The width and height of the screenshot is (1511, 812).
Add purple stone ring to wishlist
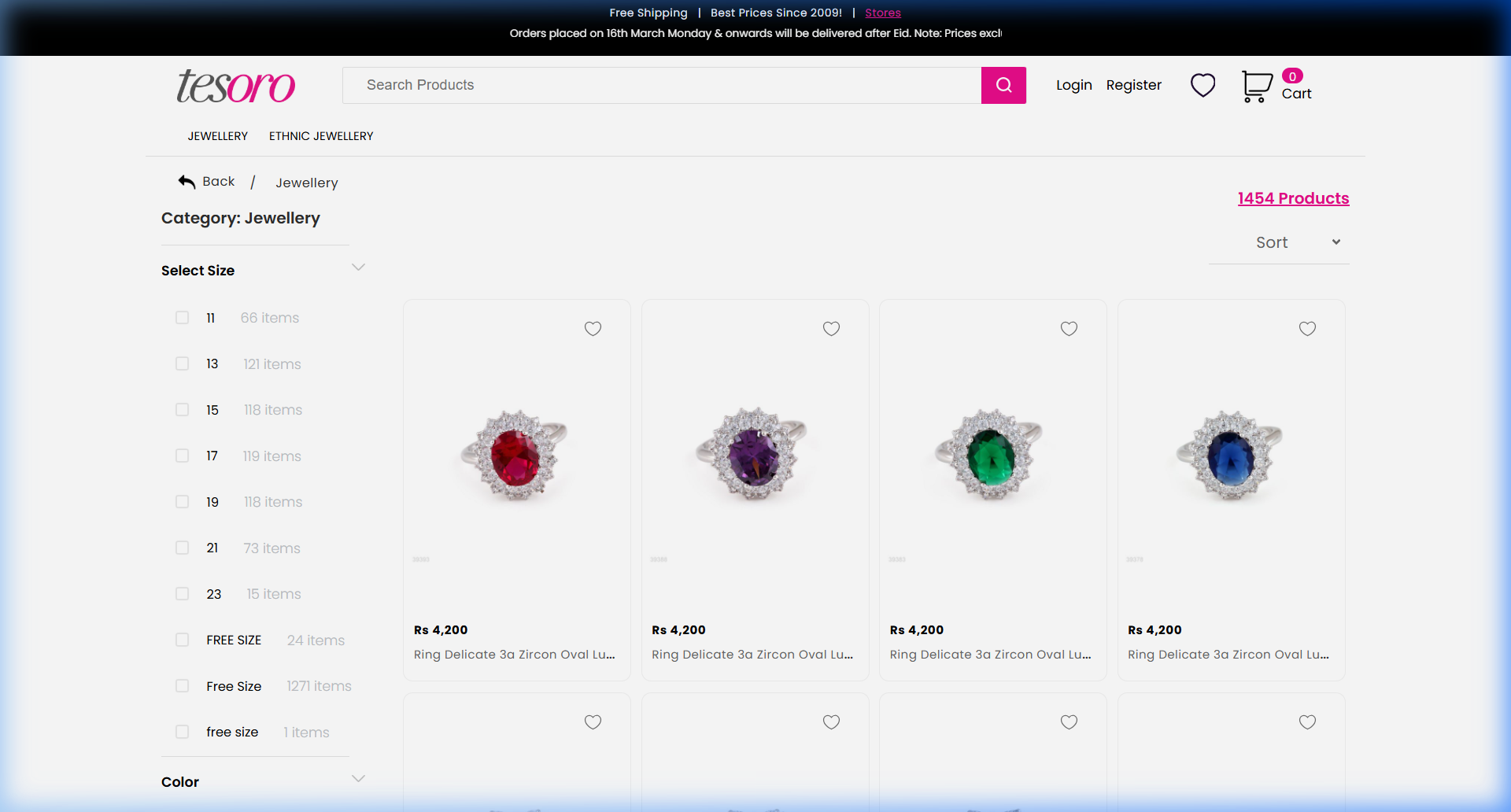[x=831, y=329]
